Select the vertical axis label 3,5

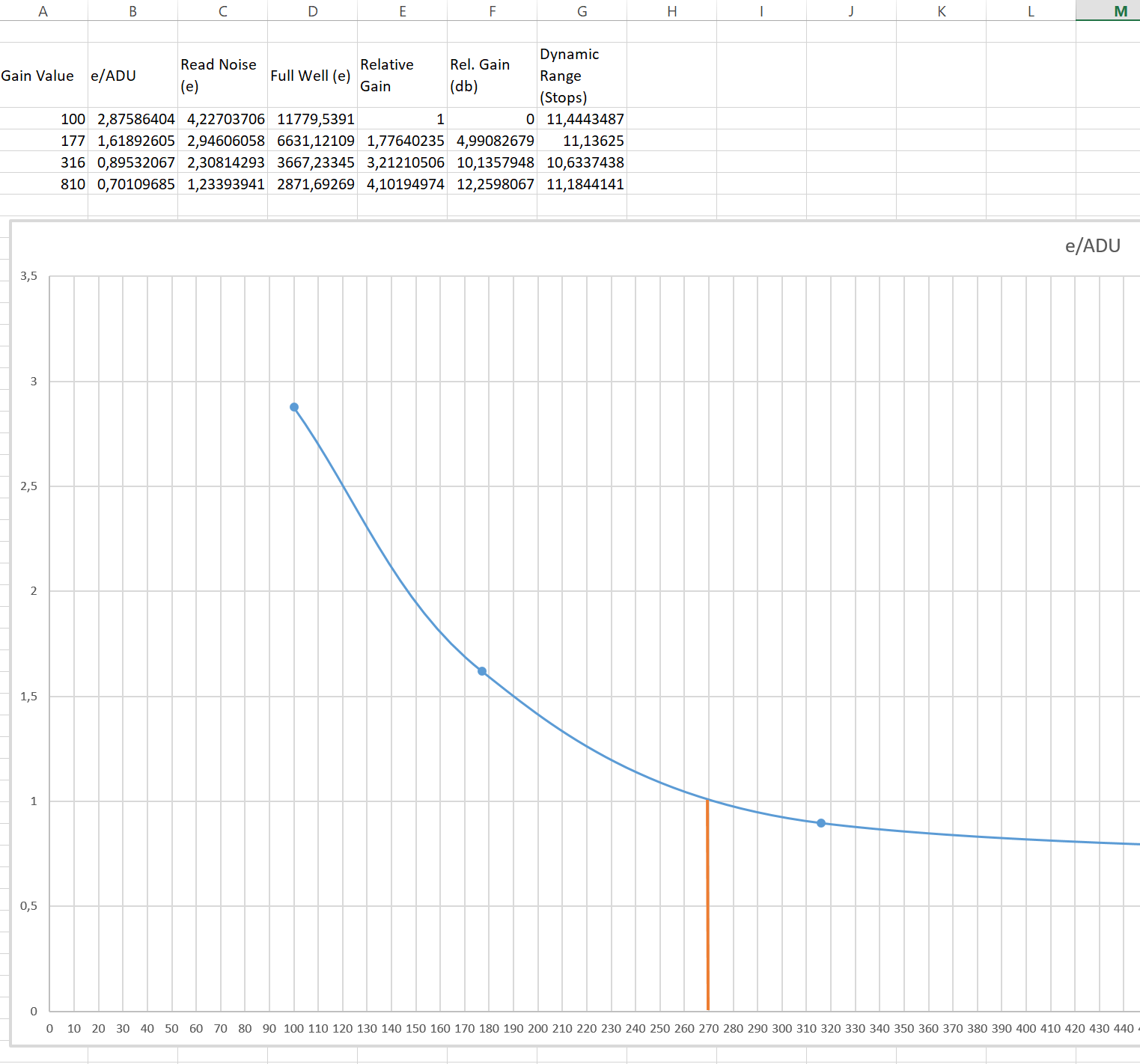click(28, 276)
